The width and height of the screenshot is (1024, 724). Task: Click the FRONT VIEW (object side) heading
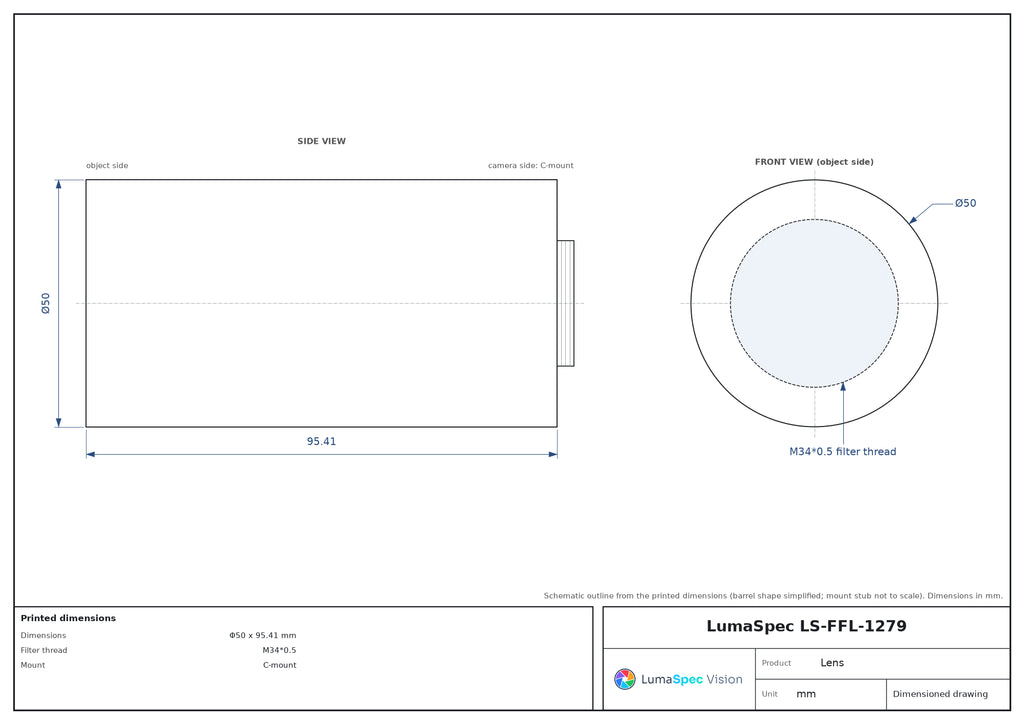(814, 162)
